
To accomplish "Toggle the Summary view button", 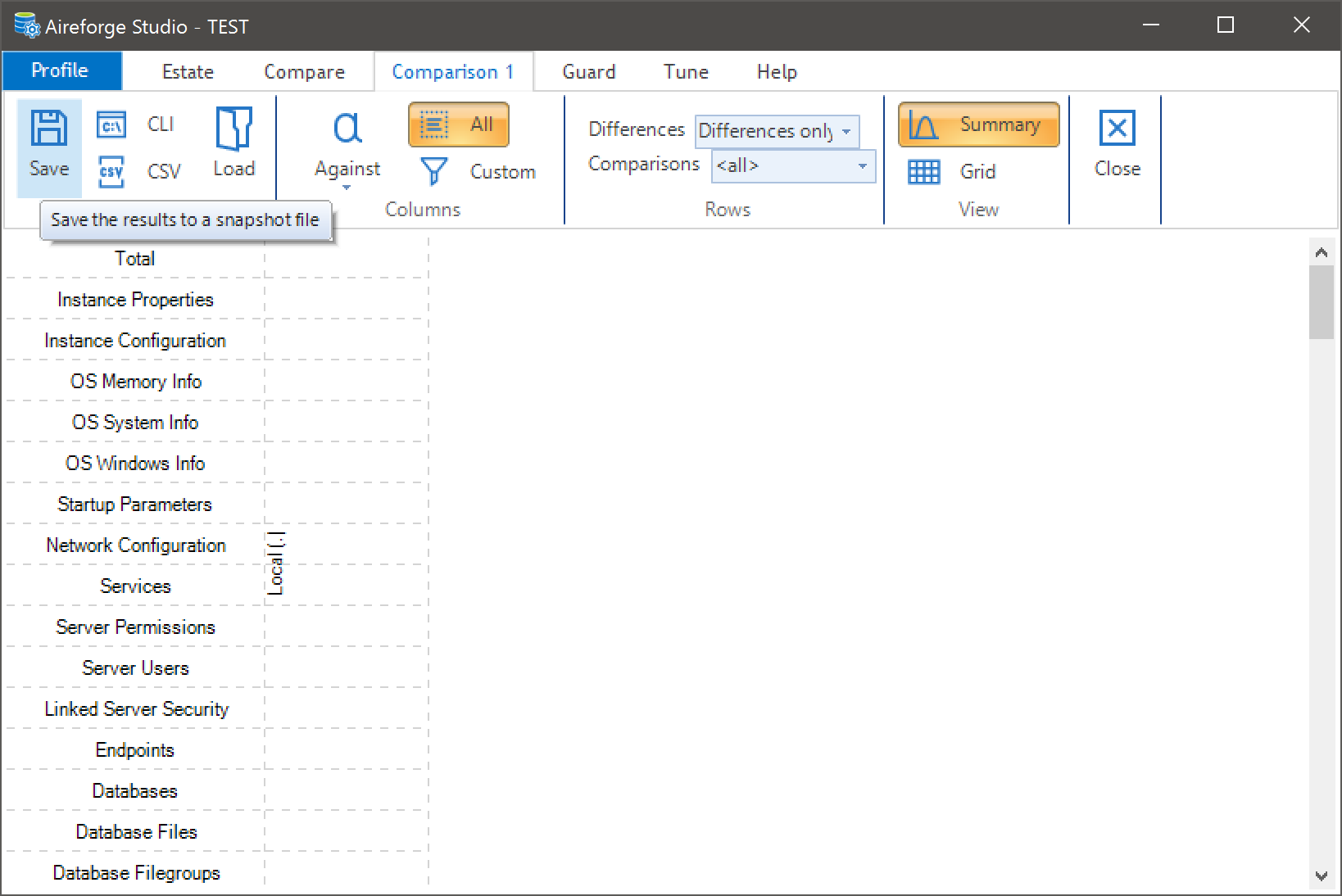I will [x=978, y=124].
